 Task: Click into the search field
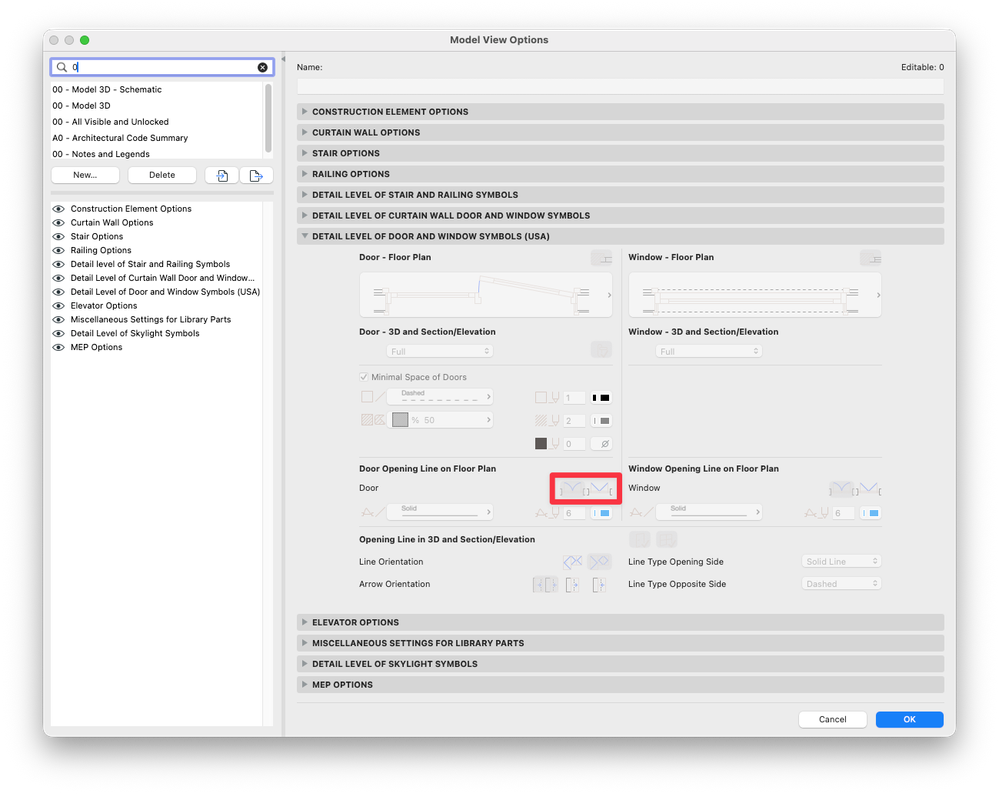coord(162,67)
